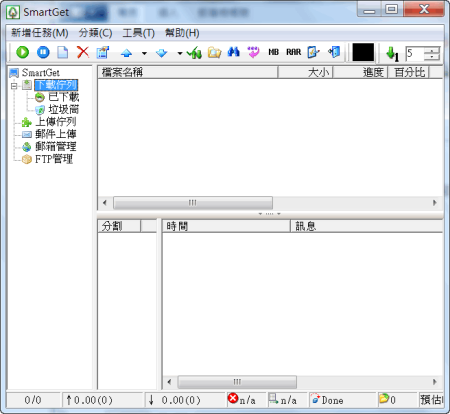450x414 pixels.
Task: Select 已下載 in the tree
Action: 63,97
